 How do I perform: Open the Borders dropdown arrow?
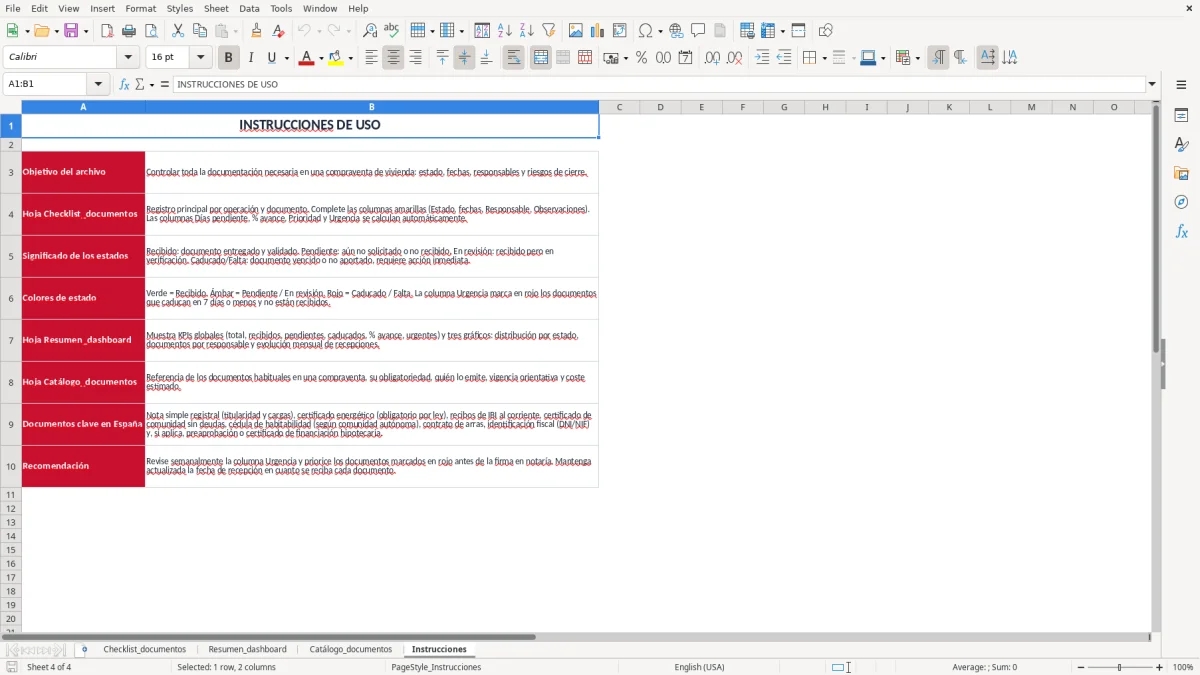824,58
